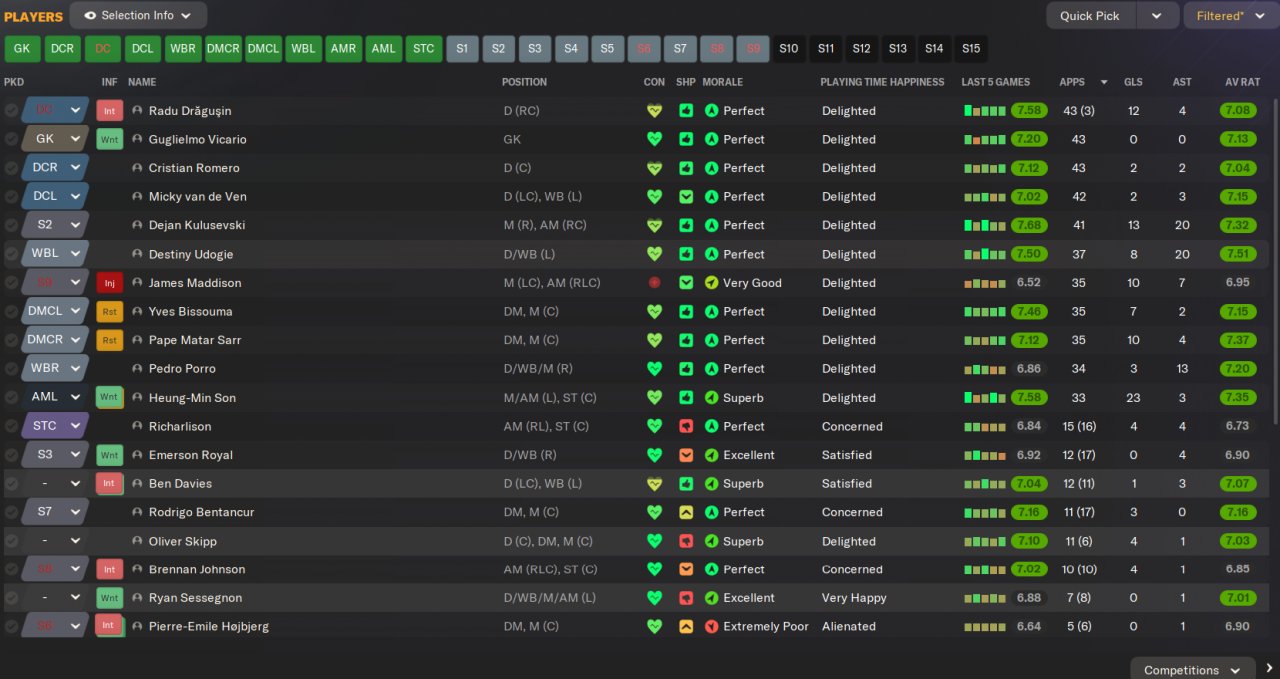Screen dimensions: 1280x679
Task: Tick the selection checkbox for Radu Drăgușin
Action: point(11,111)
